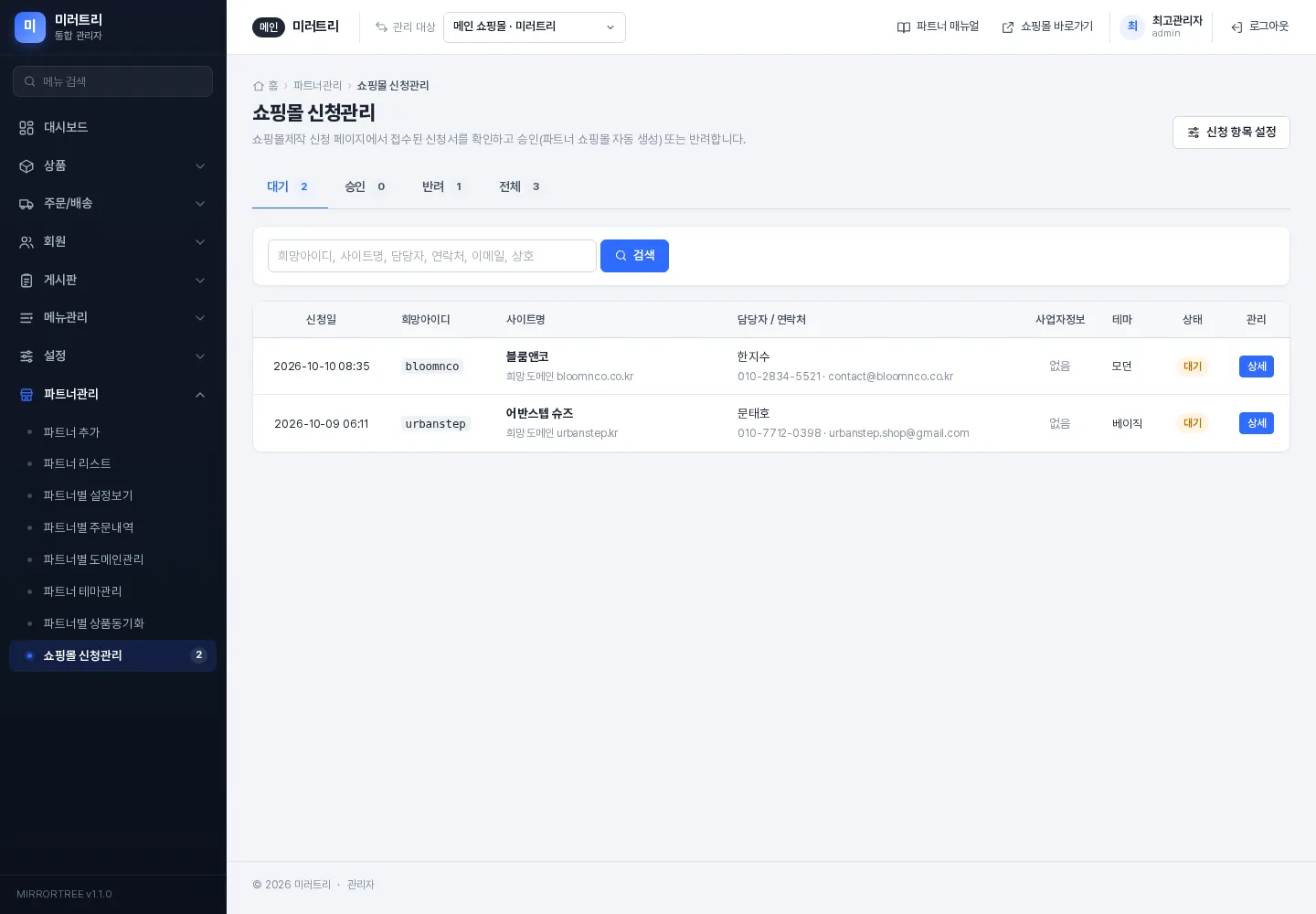Open 상세 for urbanstep application
The height and width of the screenshot is (914, 1316).
tap(1257, 423)
